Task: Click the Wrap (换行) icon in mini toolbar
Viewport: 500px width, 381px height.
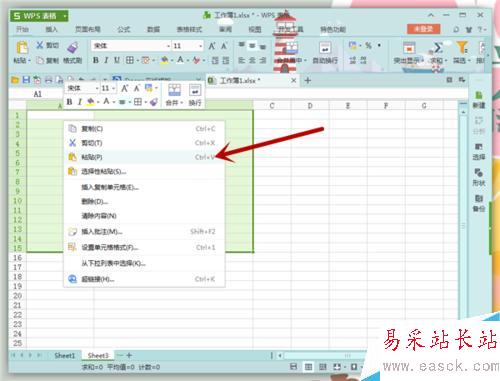Action: [x=195, y=90]
